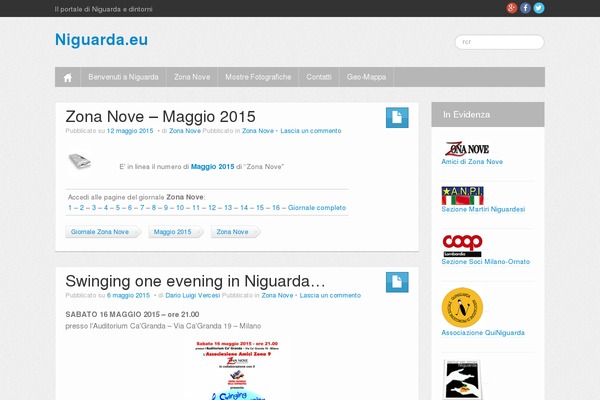Click the tagline Il portale di Niguarda e dintorni
Image resolution: width=600 pixels, height=400 pixels.
click(103, 9)
